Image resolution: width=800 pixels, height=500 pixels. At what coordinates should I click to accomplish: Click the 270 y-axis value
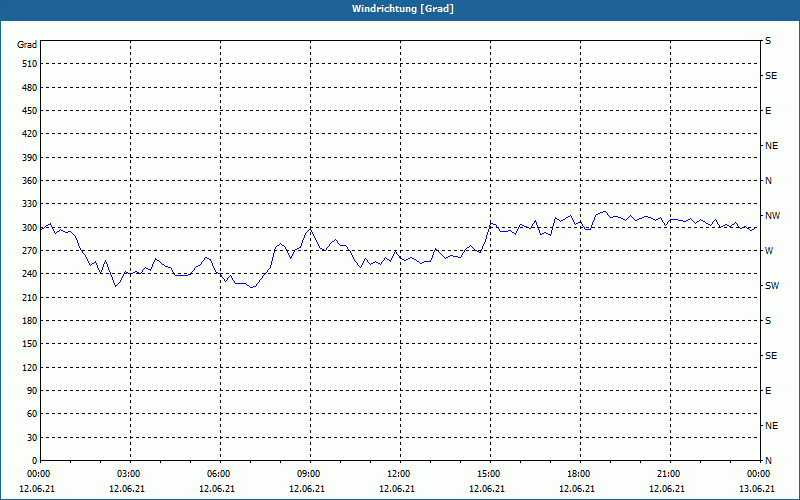pyautogui.click(x=30, y=251)
